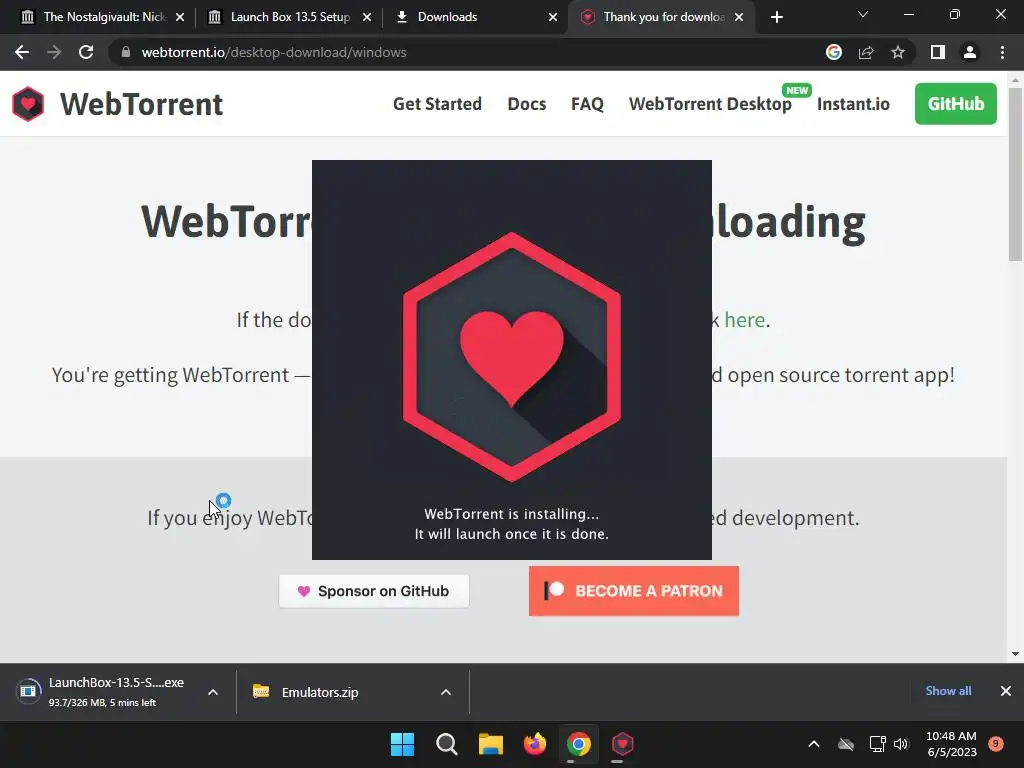1024x768 pixels.
Task: Open taskbar Search
Action: [x=447, y=744]
